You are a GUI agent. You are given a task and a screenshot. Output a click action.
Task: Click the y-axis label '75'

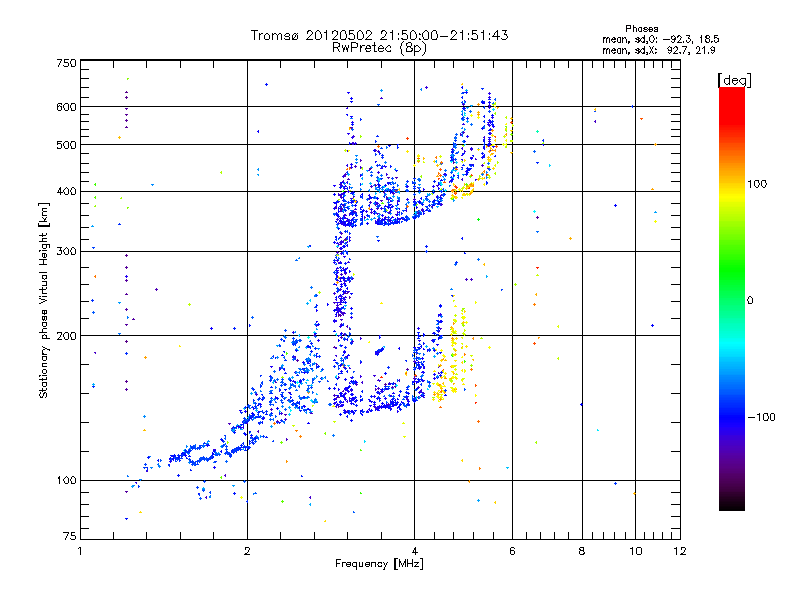70,536
